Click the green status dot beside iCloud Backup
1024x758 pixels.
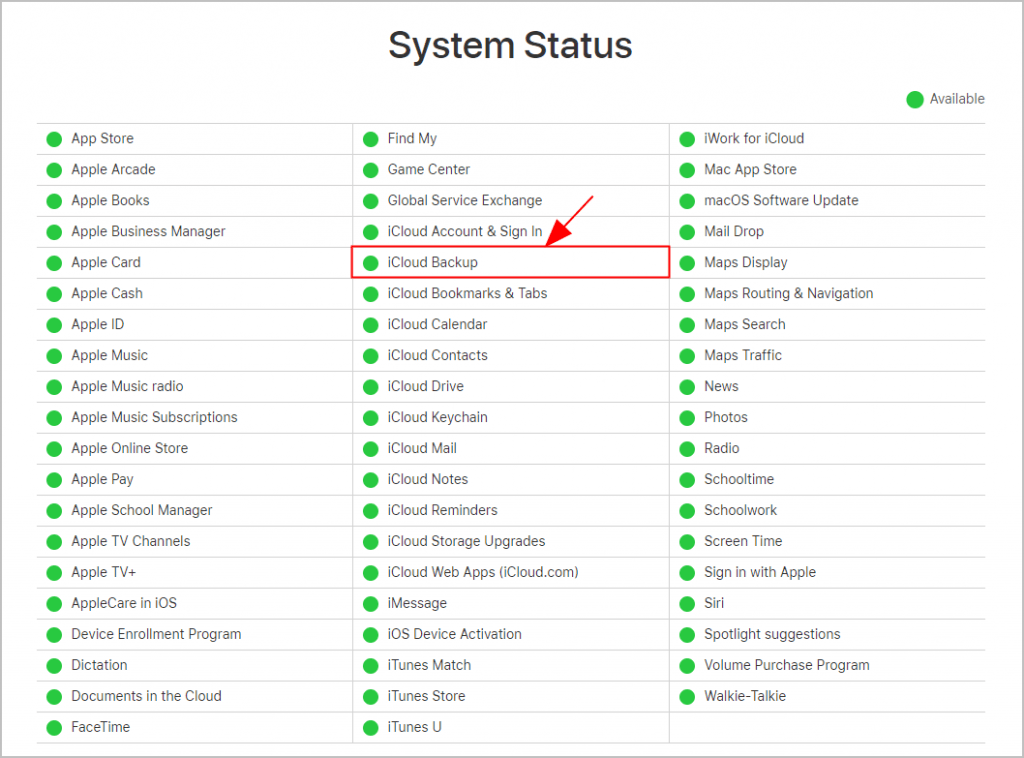coord(371,263)
